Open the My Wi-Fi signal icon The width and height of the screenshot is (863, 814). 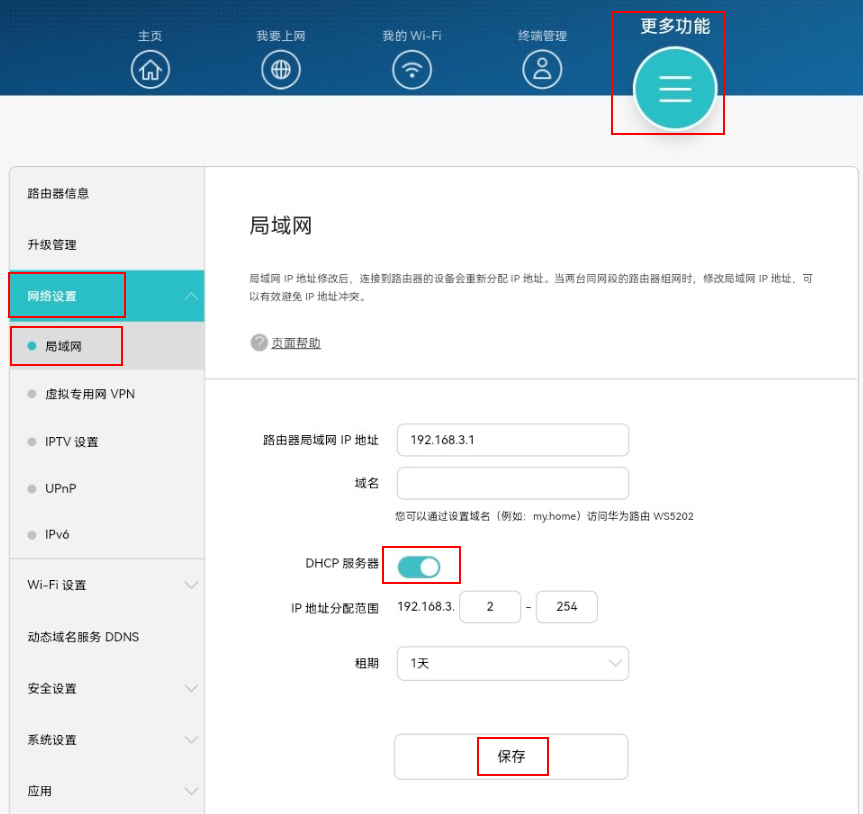coord(411,69)
